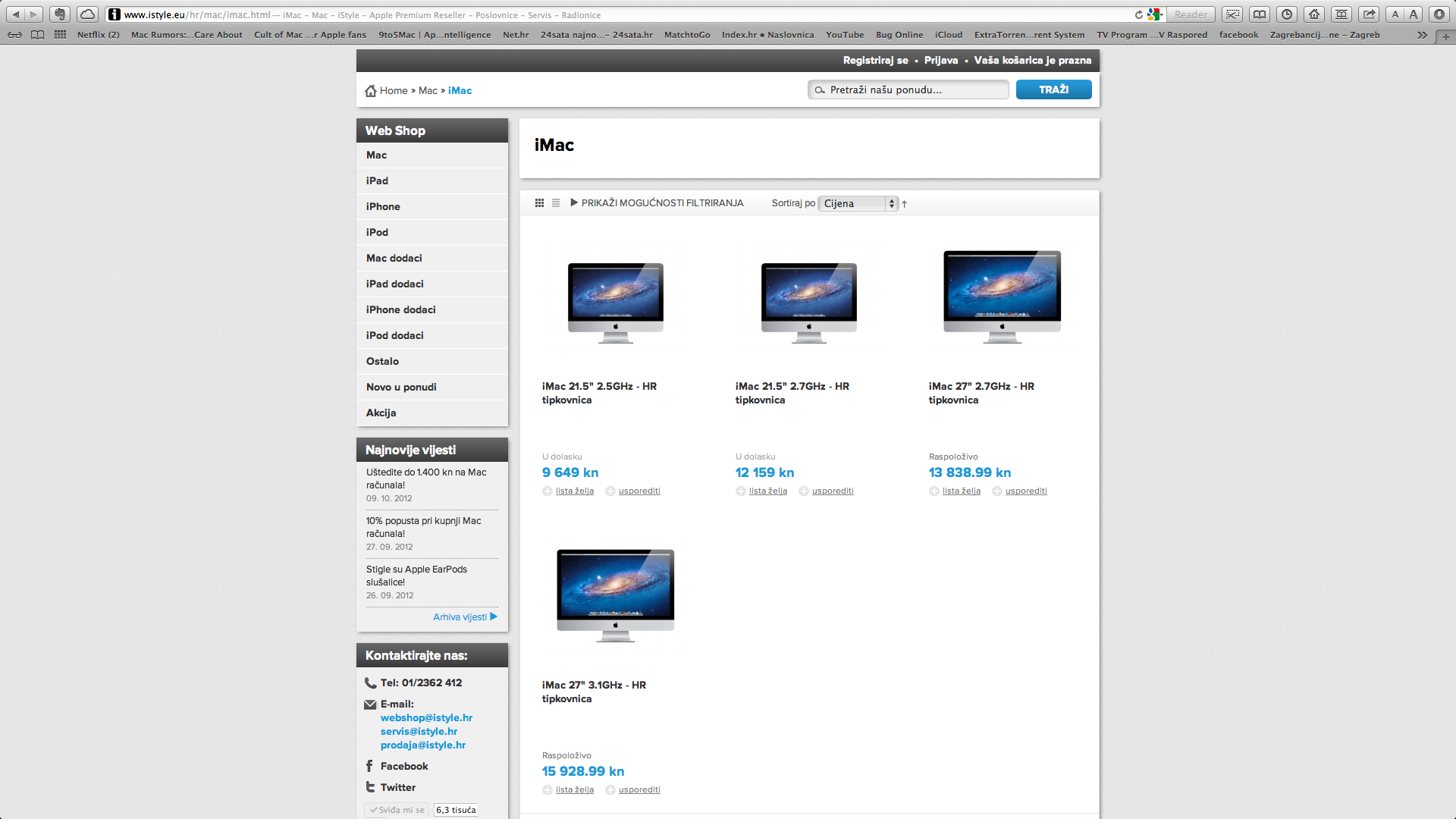Click Registriraj se link
Viewport: 1456px width, 819px height.
tap(875, 61)
